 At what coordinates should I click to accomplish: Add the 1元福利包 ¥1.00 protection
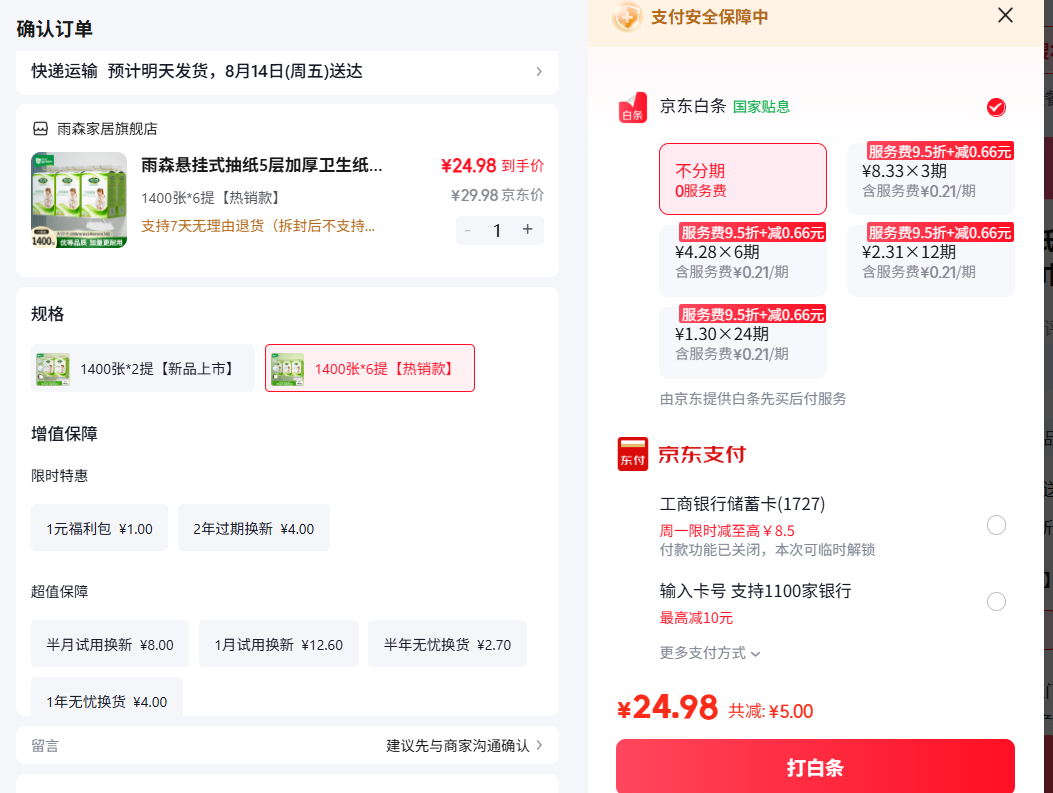(x=99, y=528)
